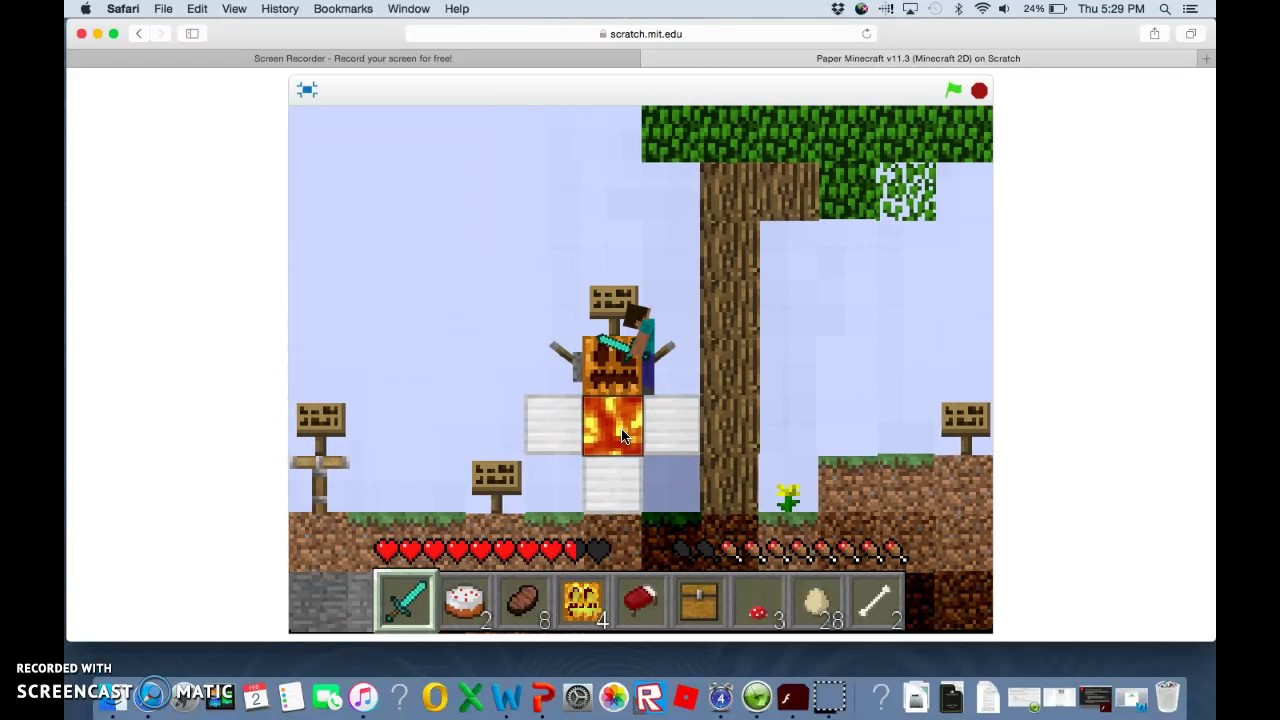Open the battery status showing 24%

click(1046, 9)
